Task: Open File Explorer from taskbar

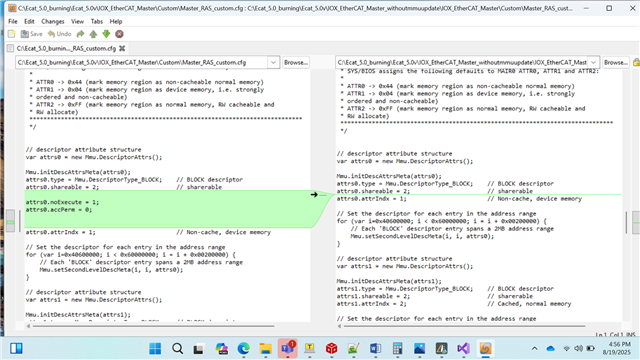Action: point(265,349)
